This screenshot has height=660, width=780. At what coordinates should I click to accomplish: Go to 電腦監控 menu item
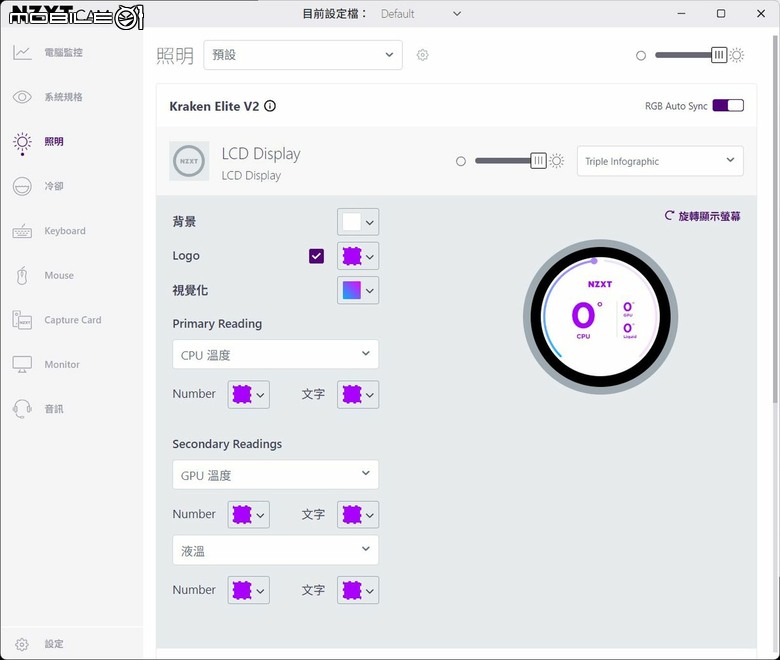(64, 53)
